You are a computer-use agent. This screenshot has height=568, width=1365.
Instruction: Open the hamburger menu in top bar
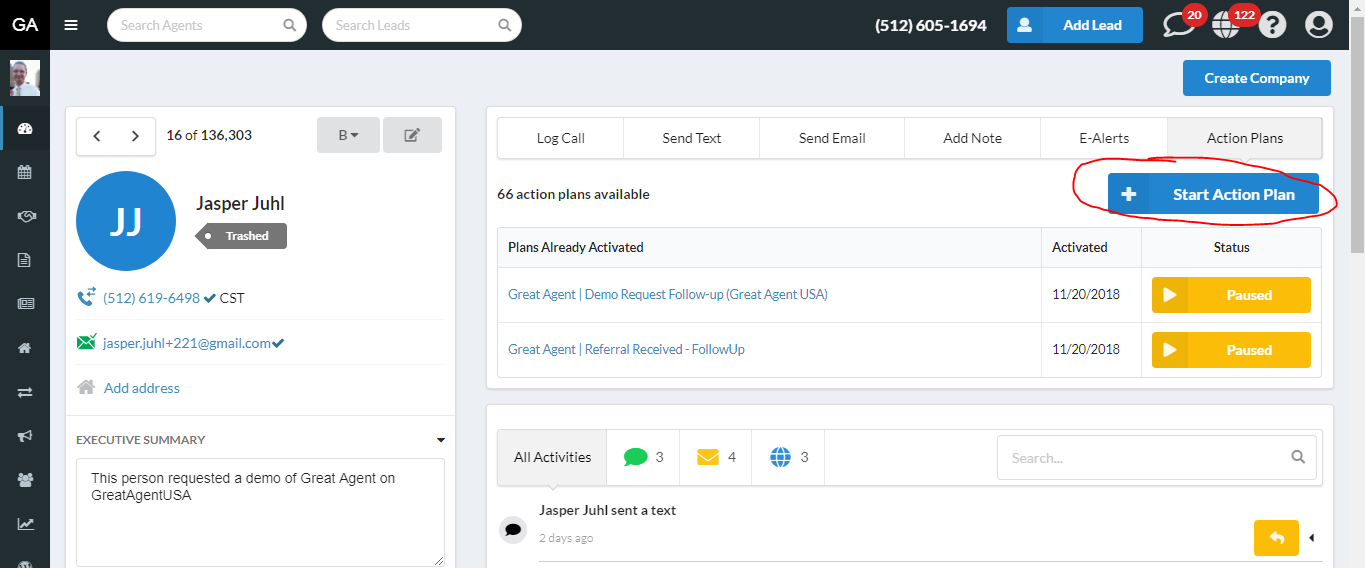[71, 25]
